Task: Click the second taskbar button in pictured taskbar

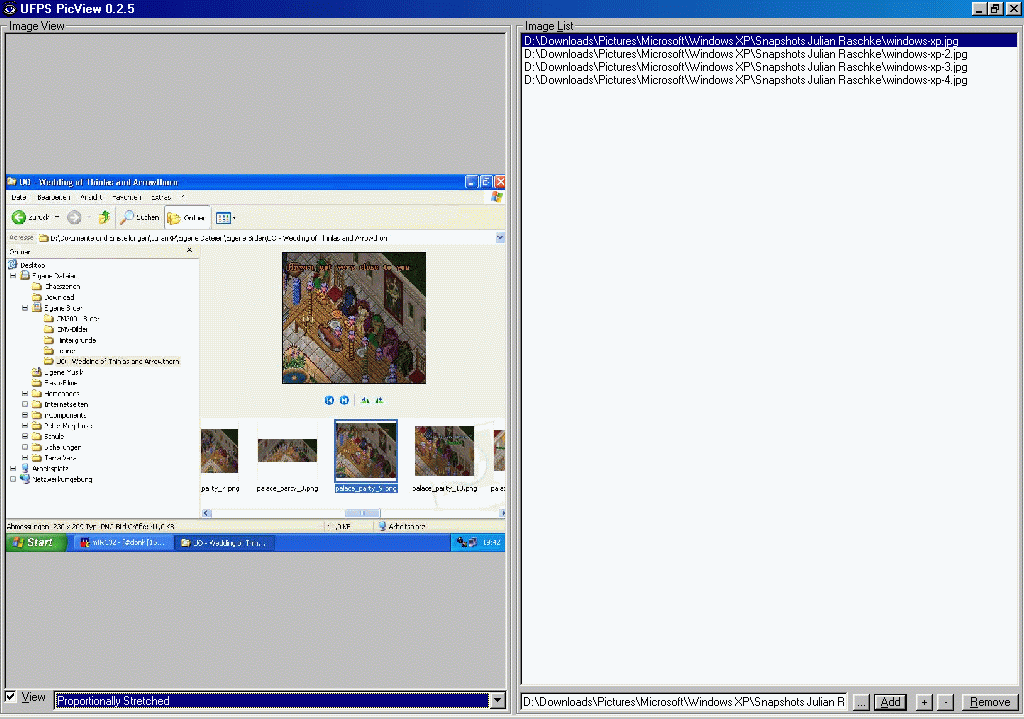Action: point(224,543)
